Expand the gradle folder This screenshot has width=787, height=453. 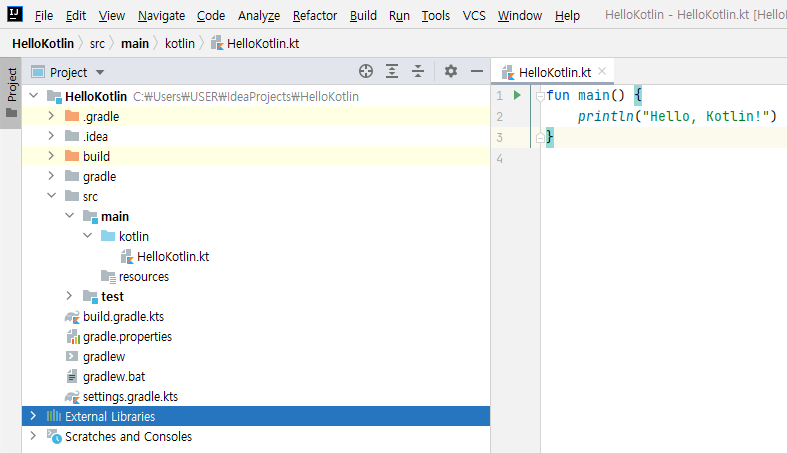coord(51,176)
